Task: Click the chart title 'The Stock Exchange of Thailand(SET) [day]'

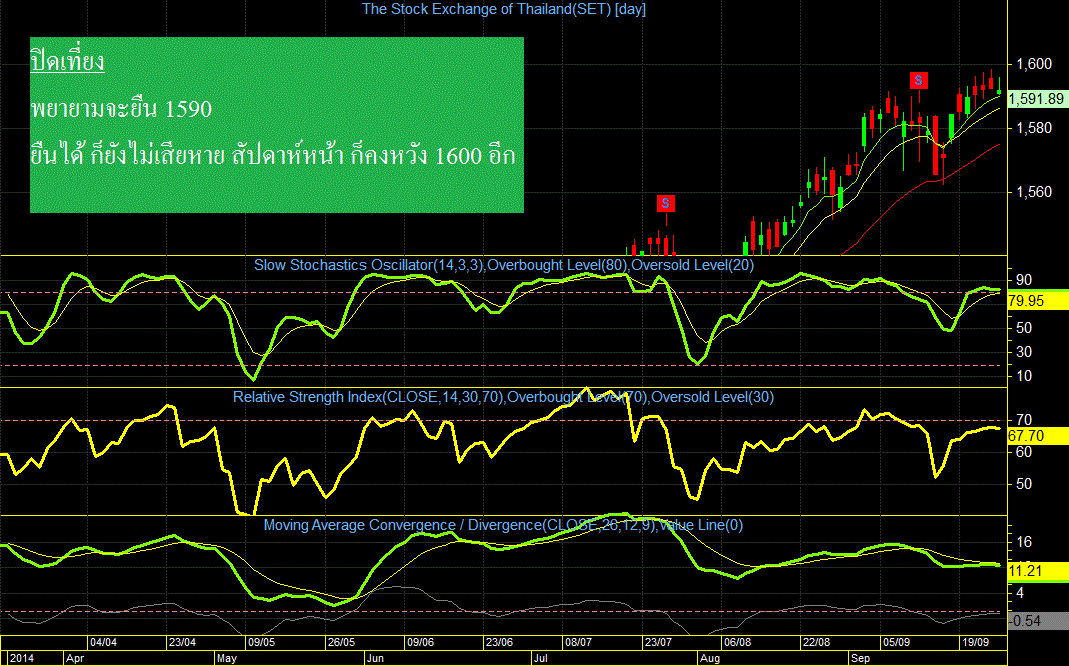Action: coord(504,9)
